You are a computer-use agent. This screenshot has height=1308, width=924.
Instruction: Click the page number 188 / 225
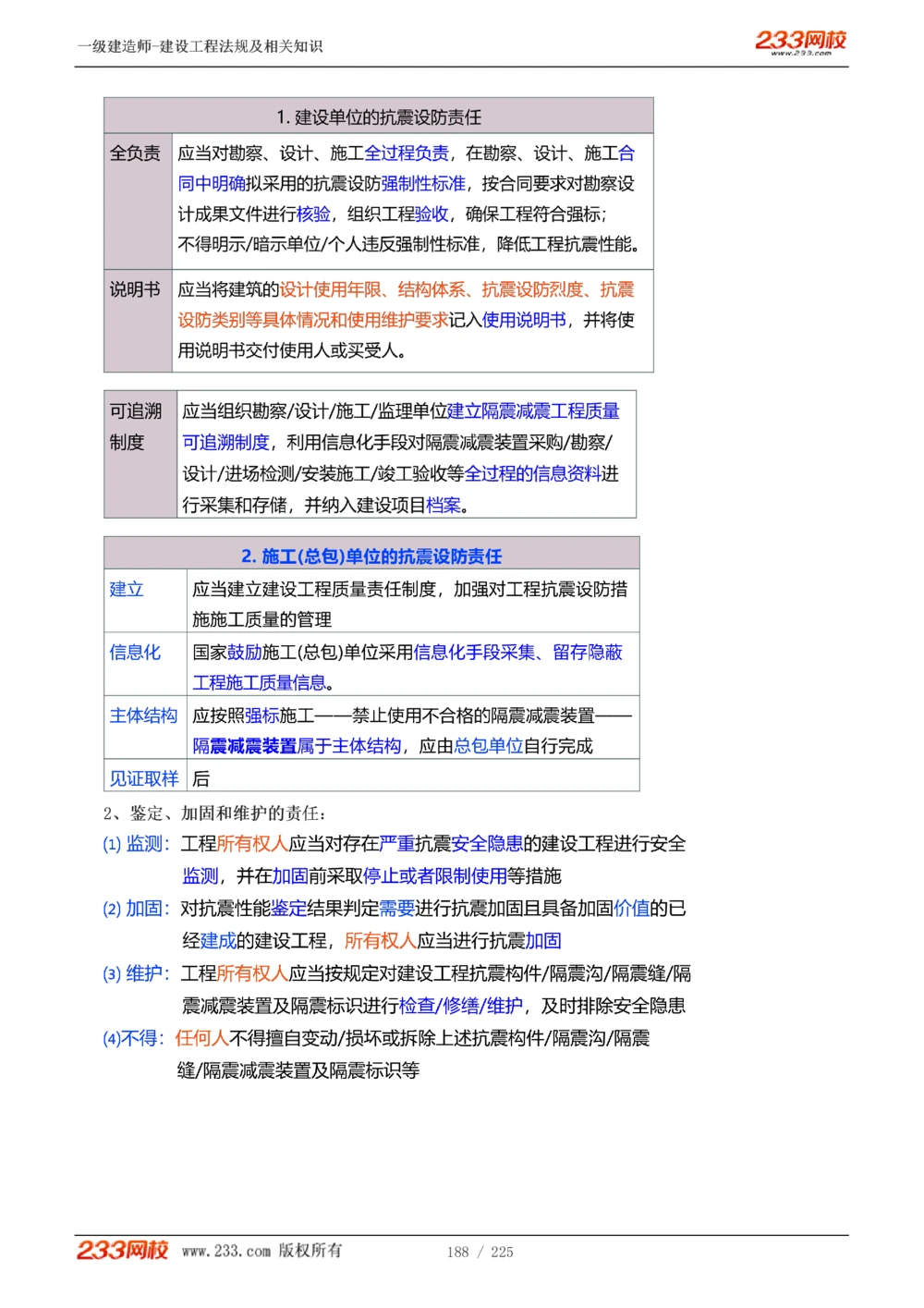tap(481, 1253)
